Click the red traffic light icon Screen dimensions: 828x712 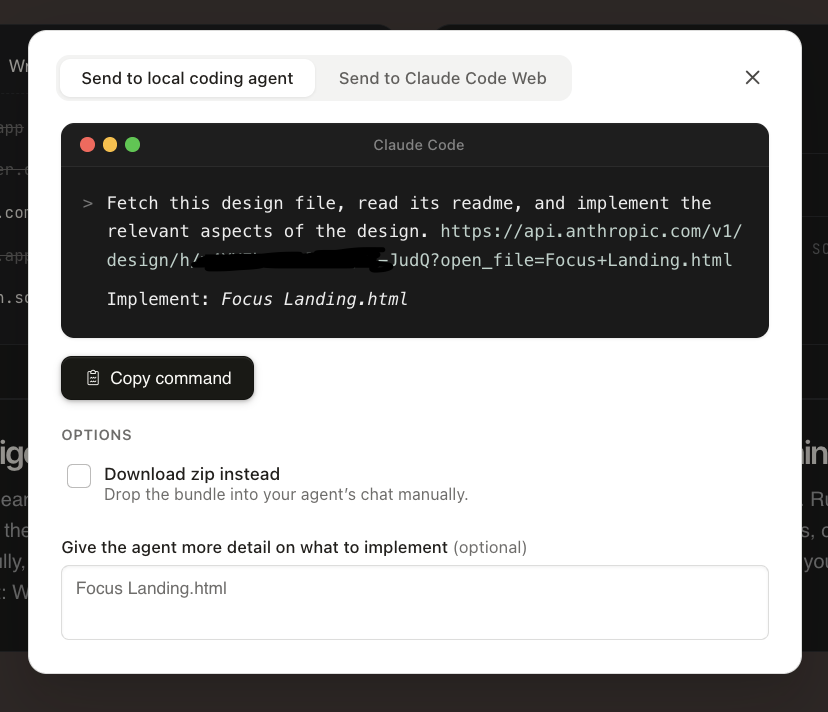[x=88, y=144]
